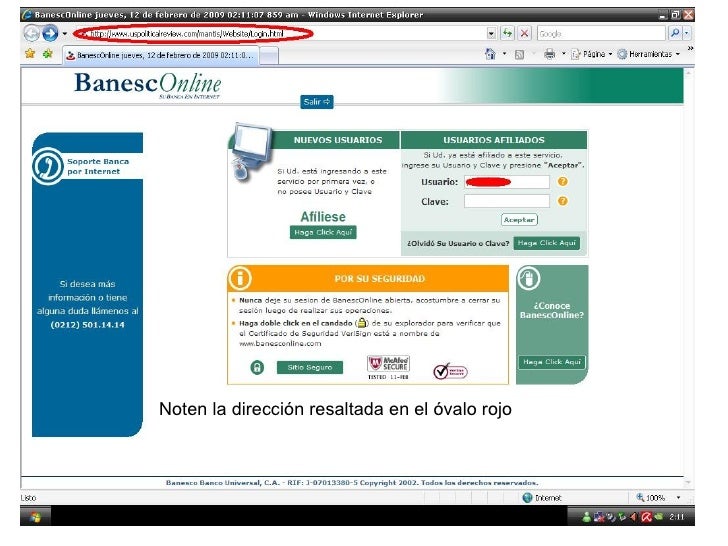Click the RSS feeds icon
Viewport: 728px width, 546px height.
click(520, 55)
